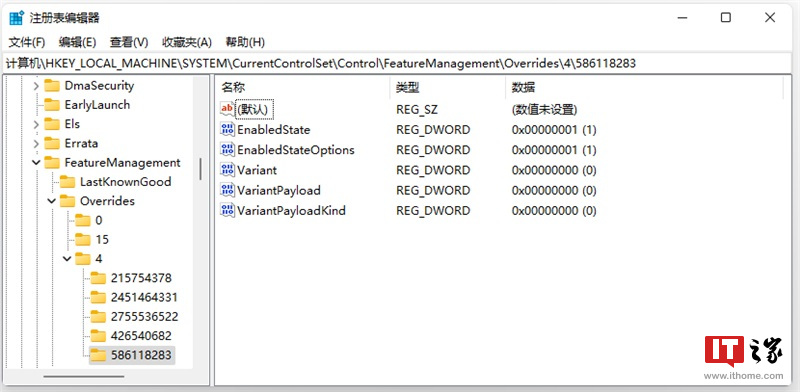This screenshot has width=800, height=392.
Task: Click the Variant DWORD value icon
Action: [227, 169]
